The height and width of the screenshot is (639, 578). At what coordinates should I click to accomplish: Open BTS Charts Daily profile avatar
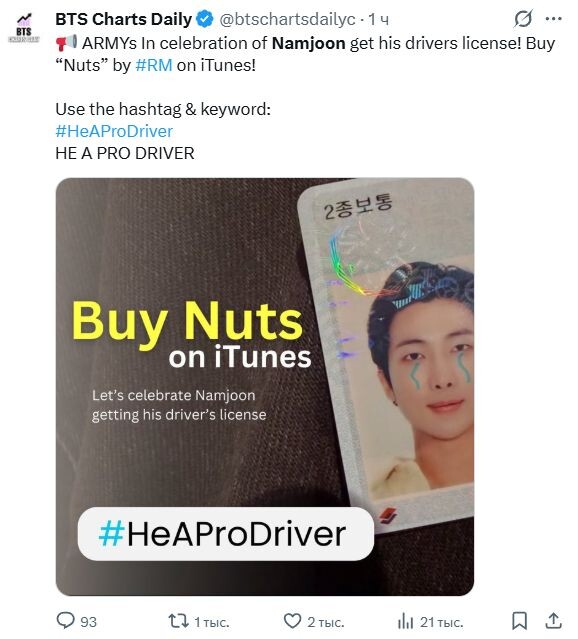click(x=24, y=28)
